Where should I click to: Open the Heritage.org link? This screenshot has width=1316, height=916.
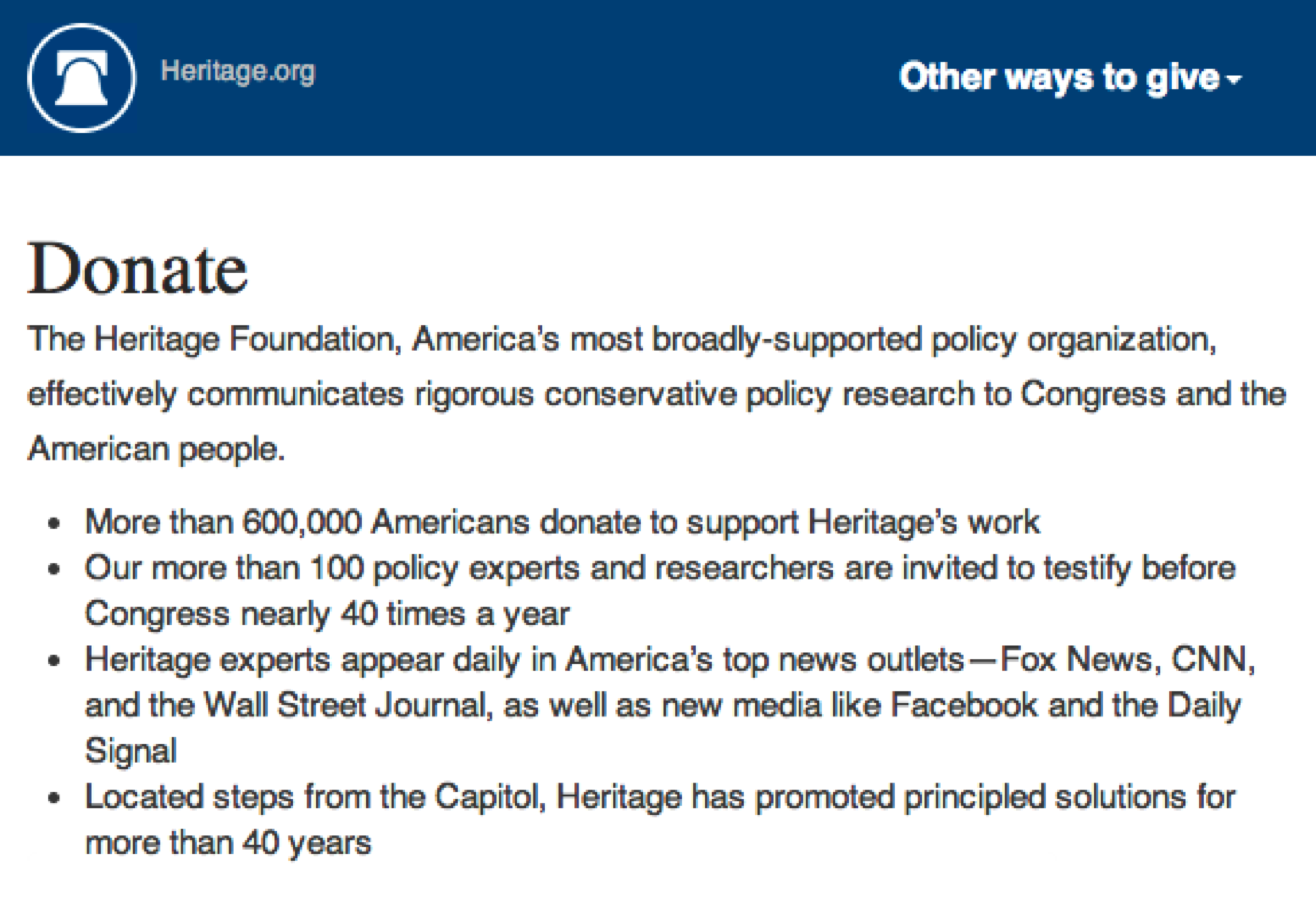pyautogui.click(x=238, y=72)
